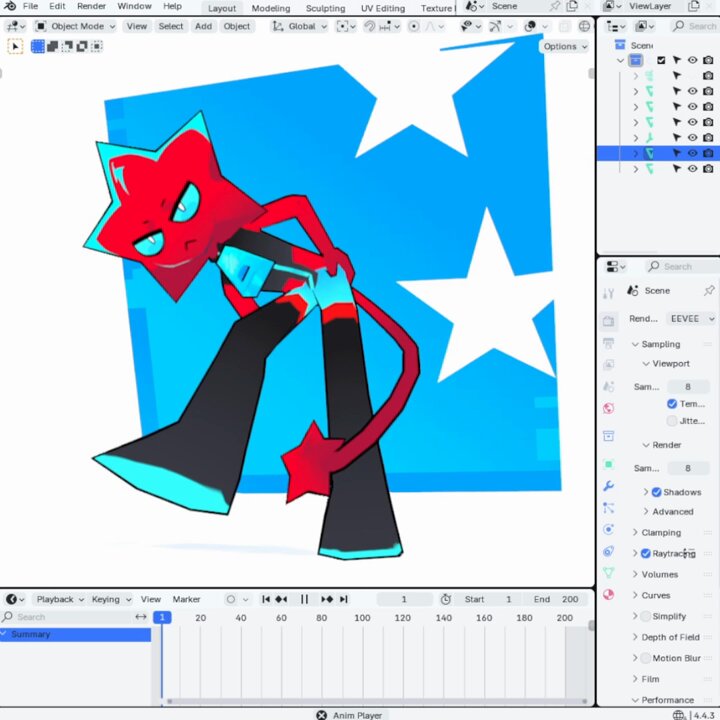Switch to wireframe viewport shading
Screen dimensions: 720x720
click(584, 26)
